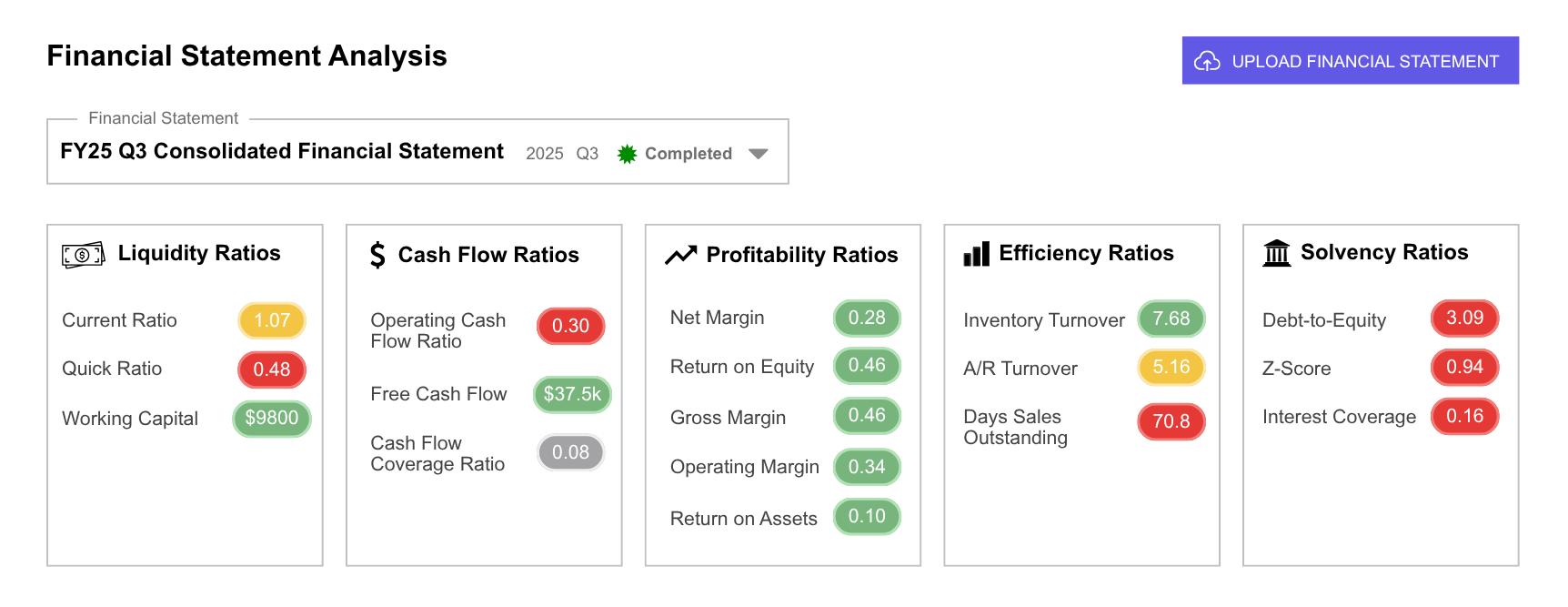1568x607 pixels.
Task: Click the Inventory Turnover 7.68 badge
Action: tap(1171, 319)
